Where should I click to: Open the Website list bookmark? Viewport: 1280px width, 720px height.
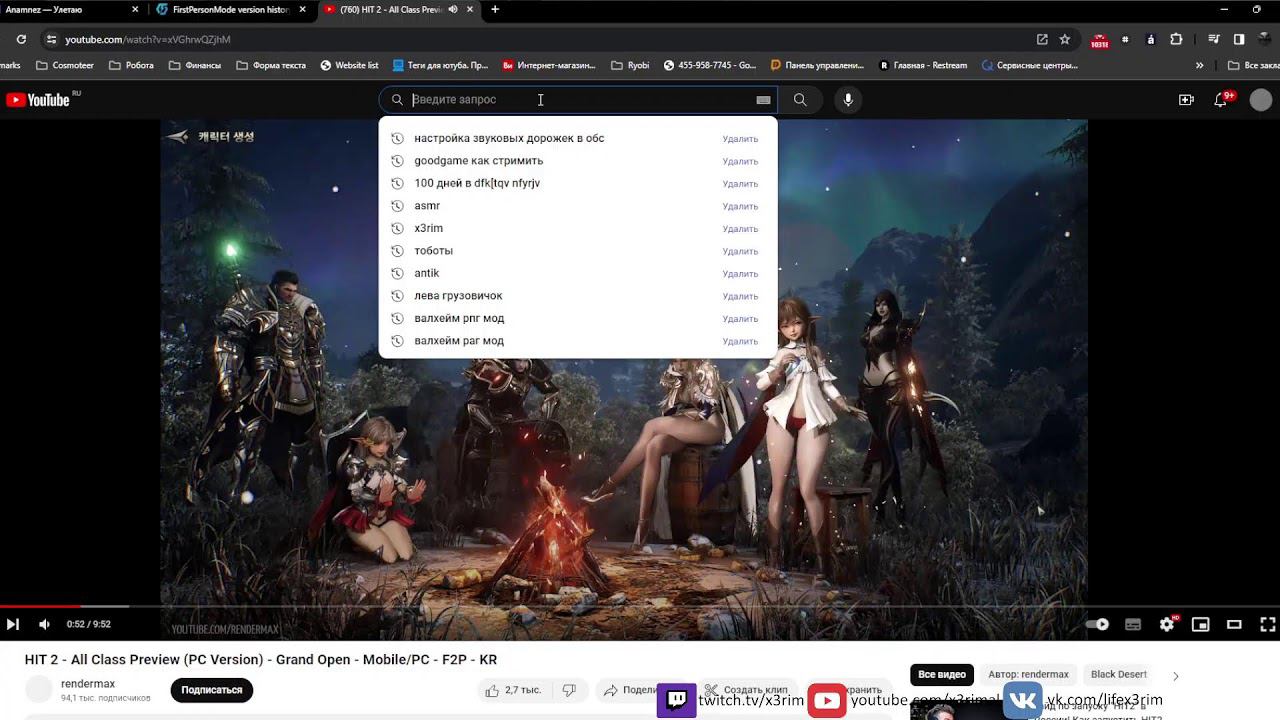(349, 65)
